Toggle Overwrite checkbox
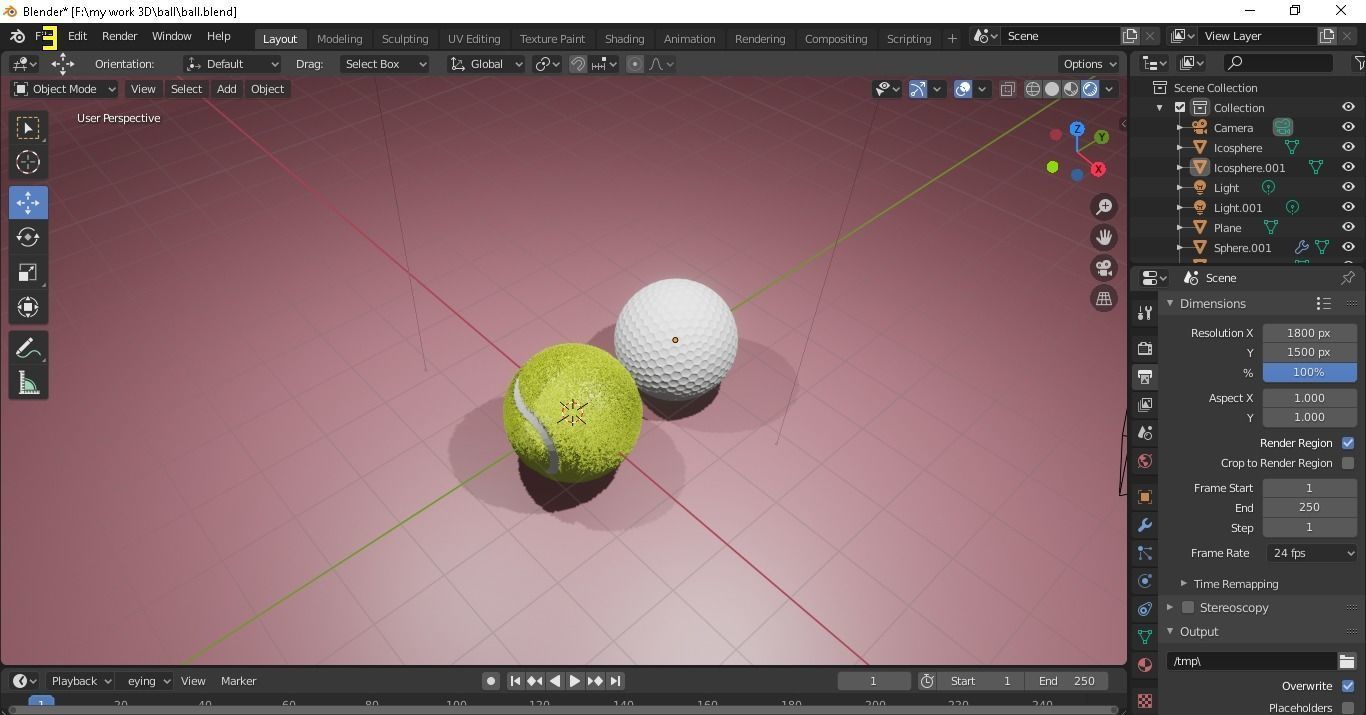The image size is (1366, 715). pos(1348,686)
